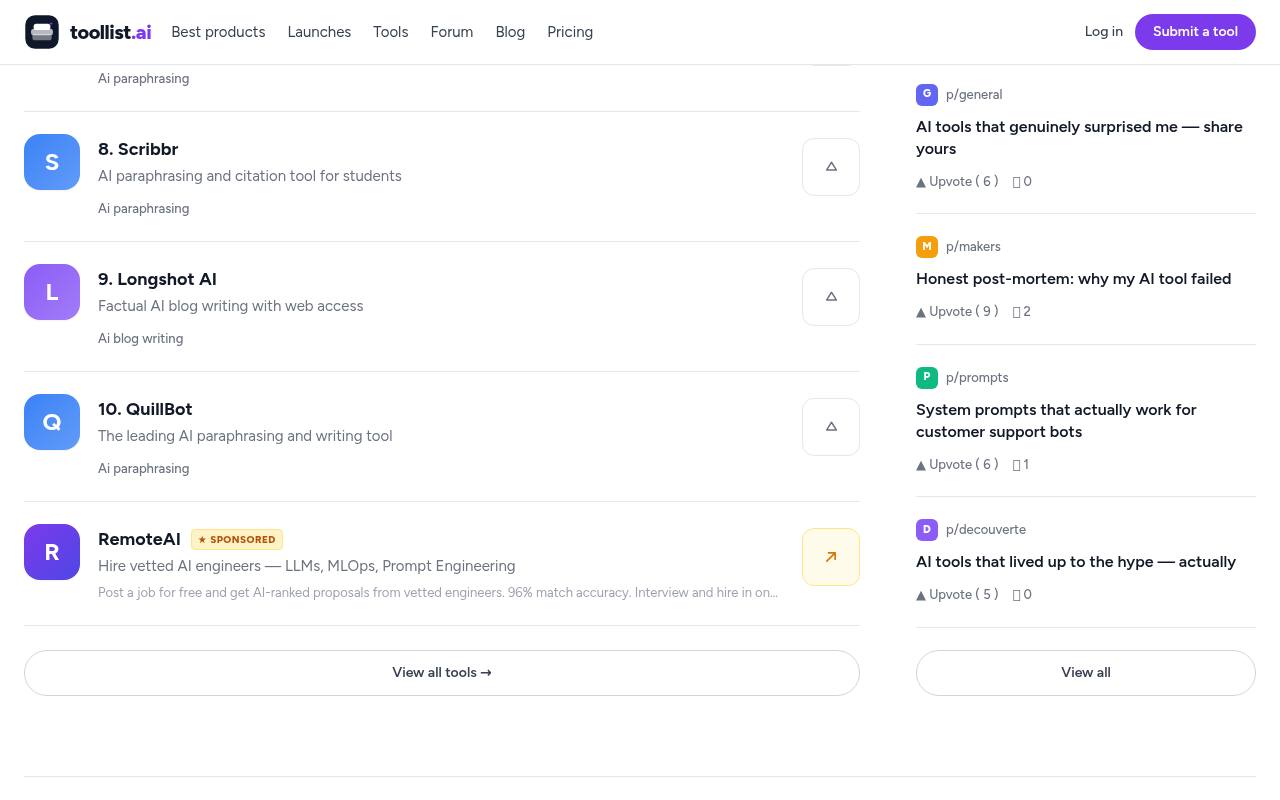Image resolution: width=1280 pixels, height=800 pixels.
Task: Upvote the Scribbr tool
Action: coord(831,167)
